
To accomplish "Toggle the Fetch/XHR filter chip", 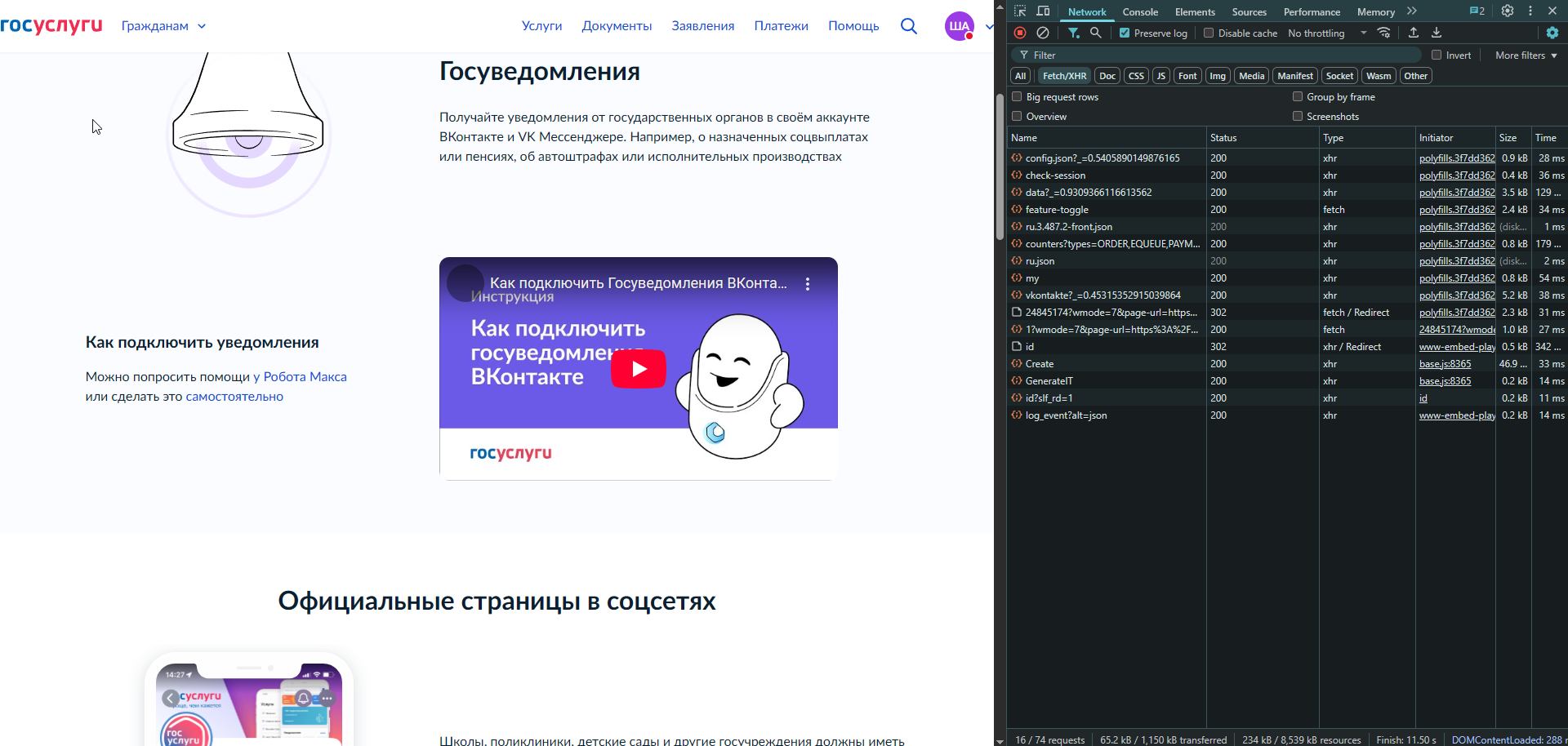I will 1064,76.
